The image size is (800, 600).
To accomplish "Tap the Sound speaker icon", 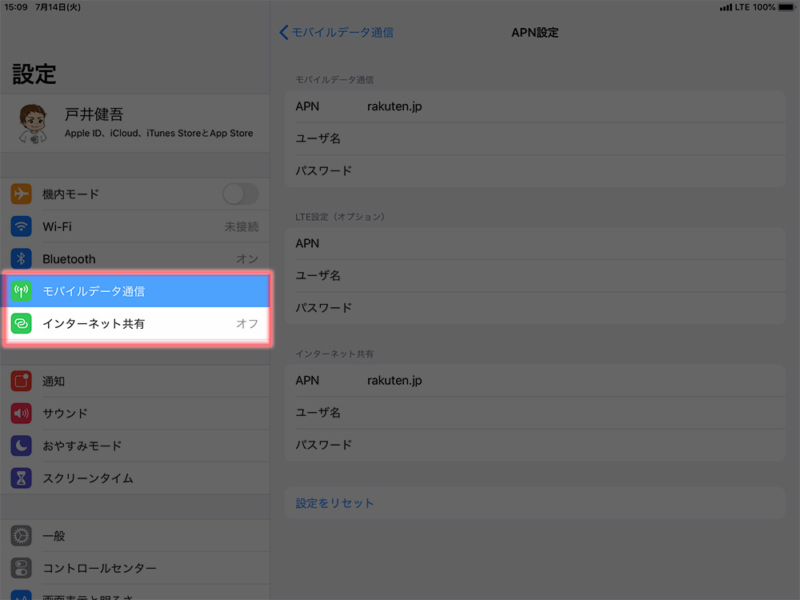I will (21, 413).
